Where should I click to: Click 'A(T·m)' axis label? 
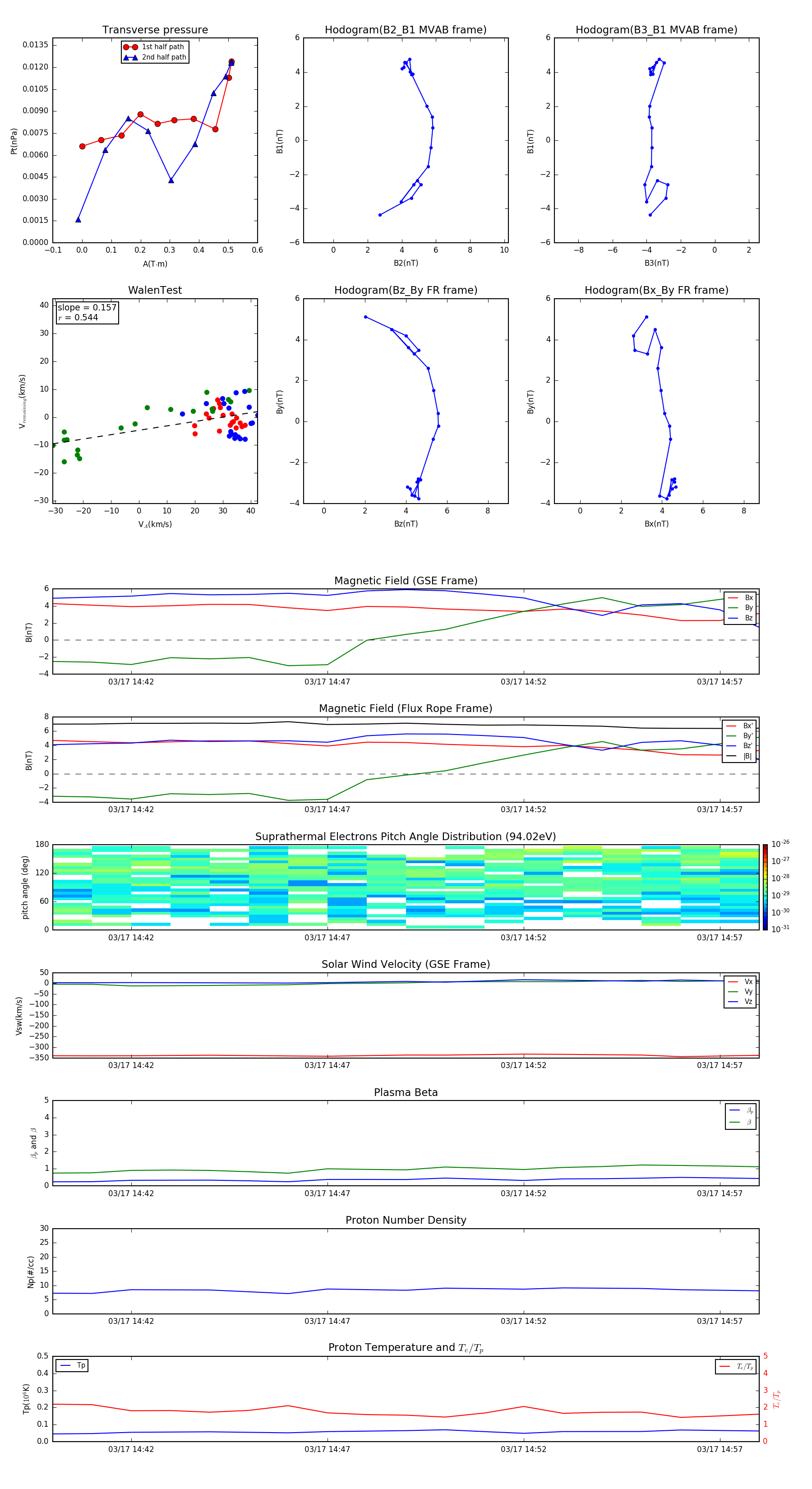click(155, 264)
